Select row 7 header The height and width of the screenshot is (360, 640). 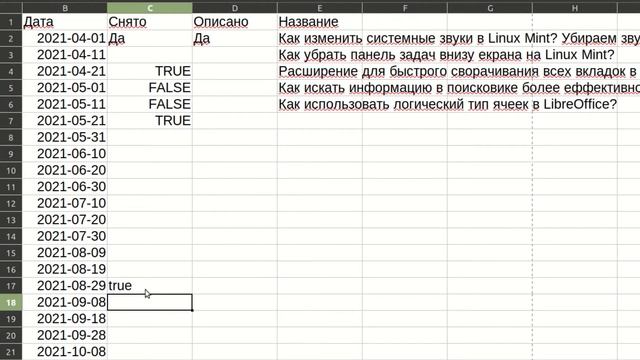[11, 121]
